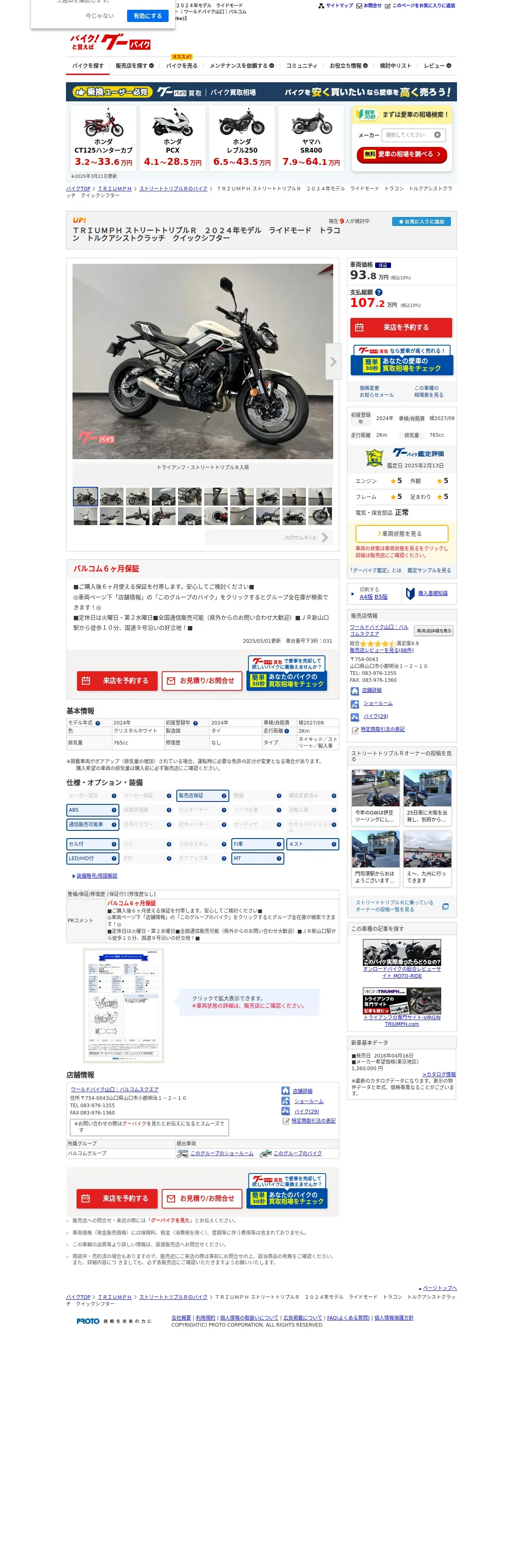This screenshot has width=523, height=1568.
Task: Click the first photo thumbnail in the gallery
Action: coord(85,497)
